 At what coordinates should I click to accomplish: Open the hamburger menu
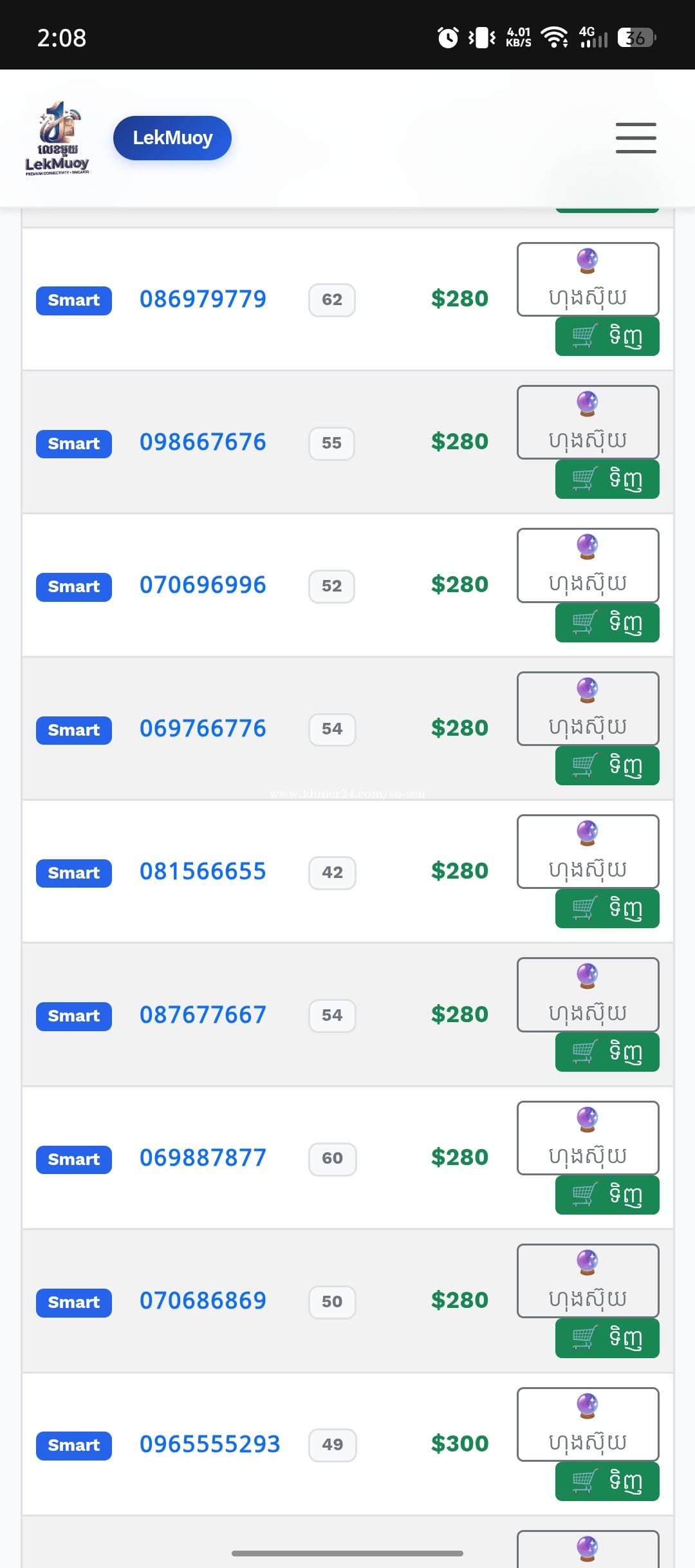coord(636,138)
